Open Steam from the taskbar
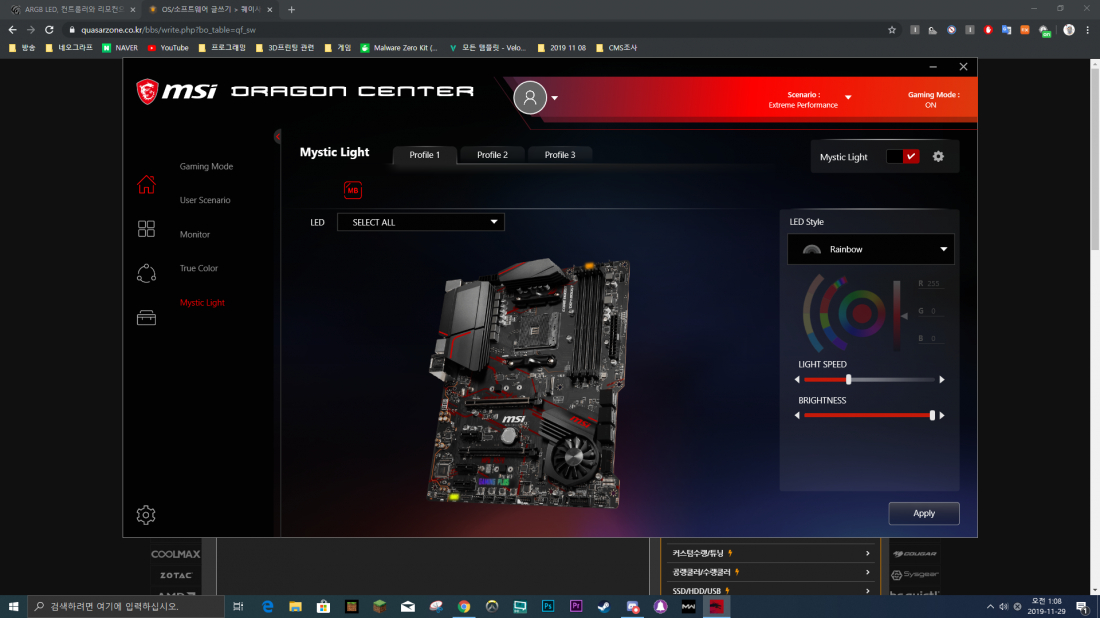The image size is (1100, 618). click(x=604, y=606)
